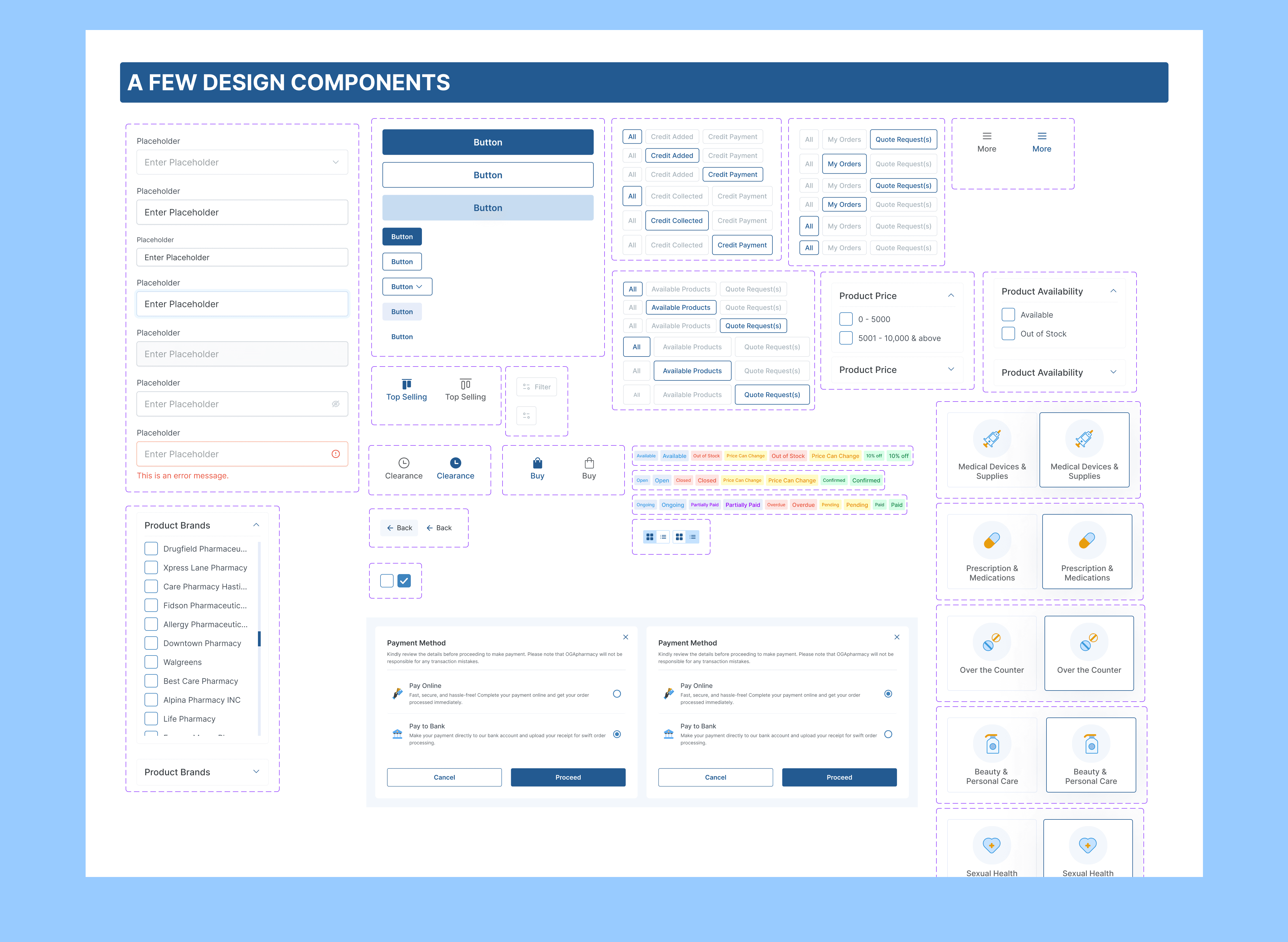Check the Drugfield Pharmaceu... brand checkbox
The width and height of the screenshot is (1288, 942).
pos(151,549)
